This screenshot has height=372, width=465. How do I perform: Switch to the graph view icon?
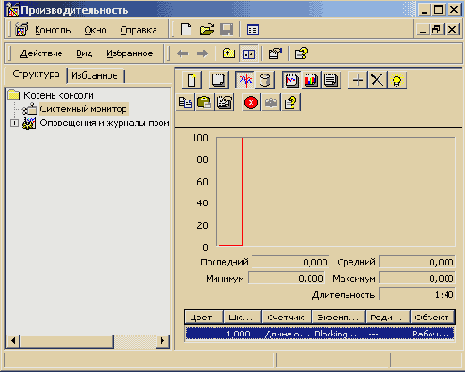[292, 80]
